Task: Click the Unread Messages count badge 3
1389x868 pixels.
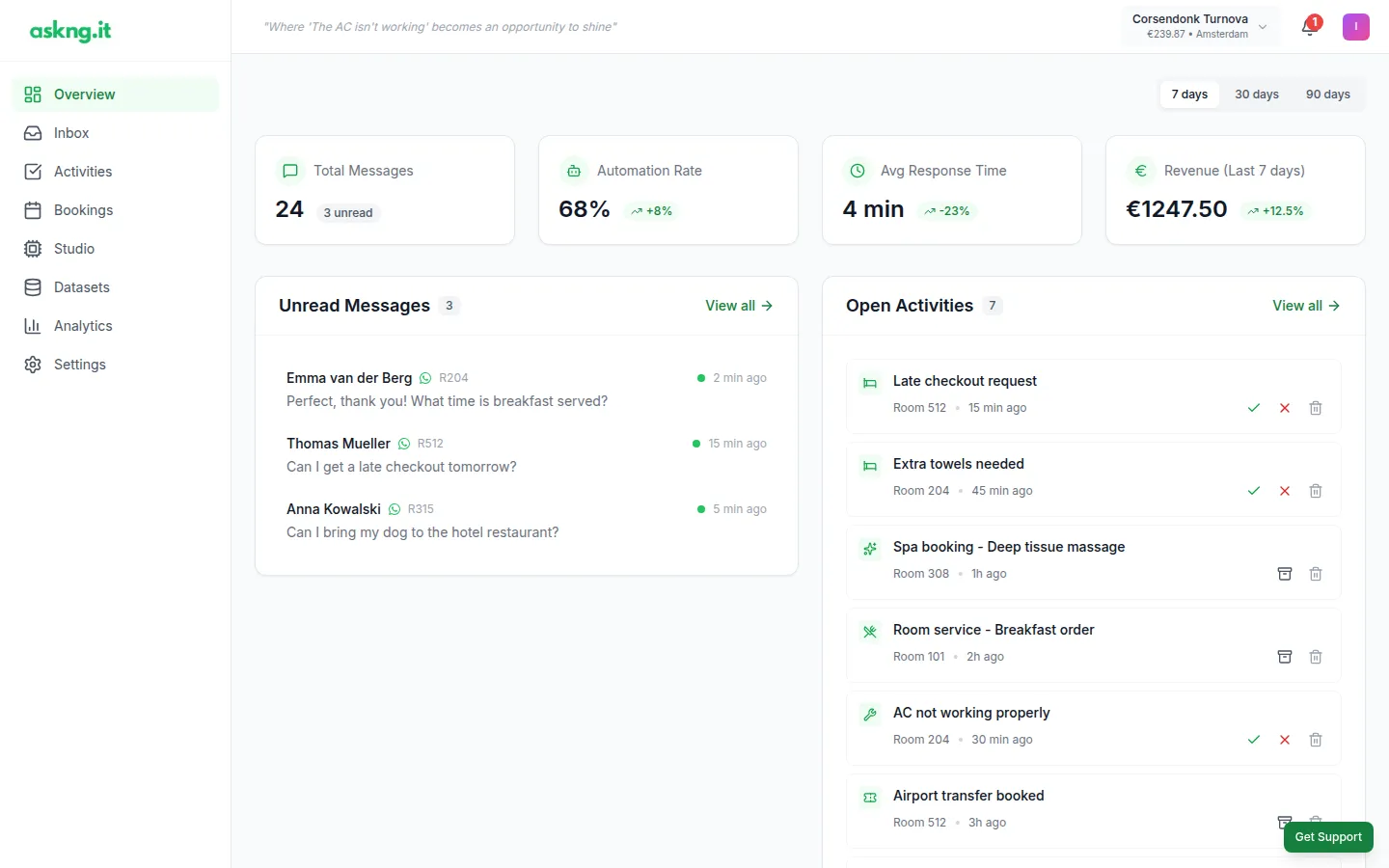Action: pos(449,306)
